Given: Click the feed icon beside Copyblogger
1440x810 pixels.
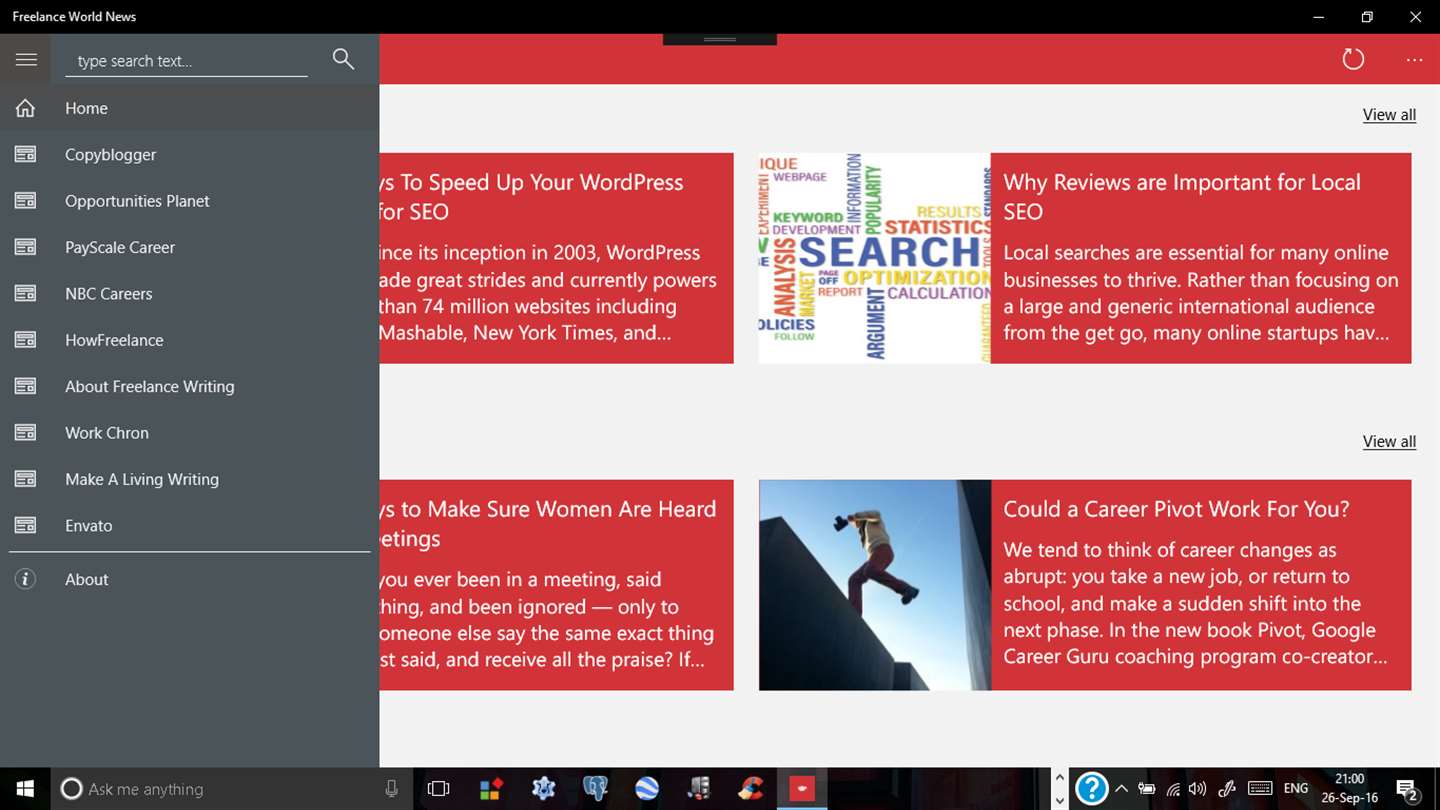Looking at the screenshot, I should (x=25, y=154).
